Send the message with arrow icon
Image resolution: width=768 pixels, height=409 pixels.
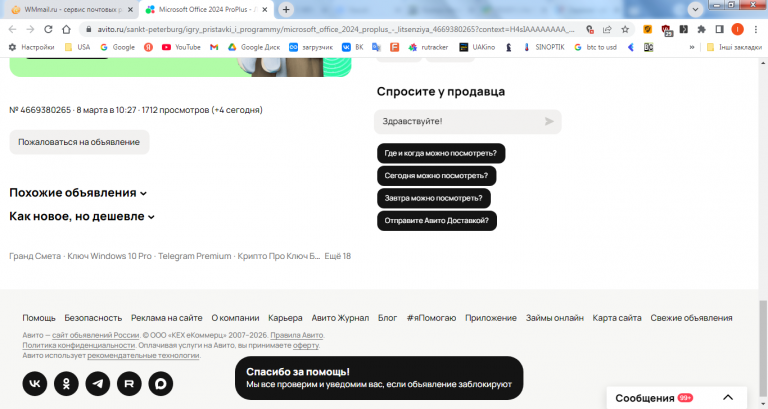pos(549,121)
